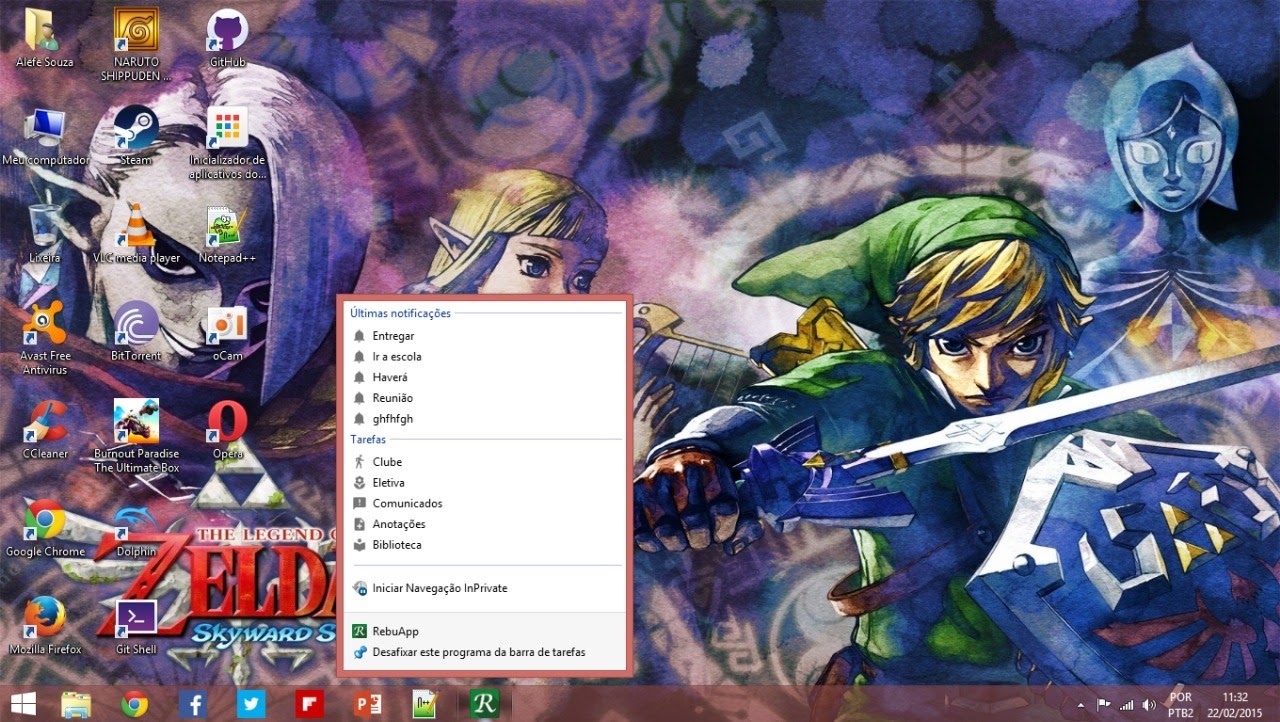Select the Git Shell desktop icon

pos(136,626)
